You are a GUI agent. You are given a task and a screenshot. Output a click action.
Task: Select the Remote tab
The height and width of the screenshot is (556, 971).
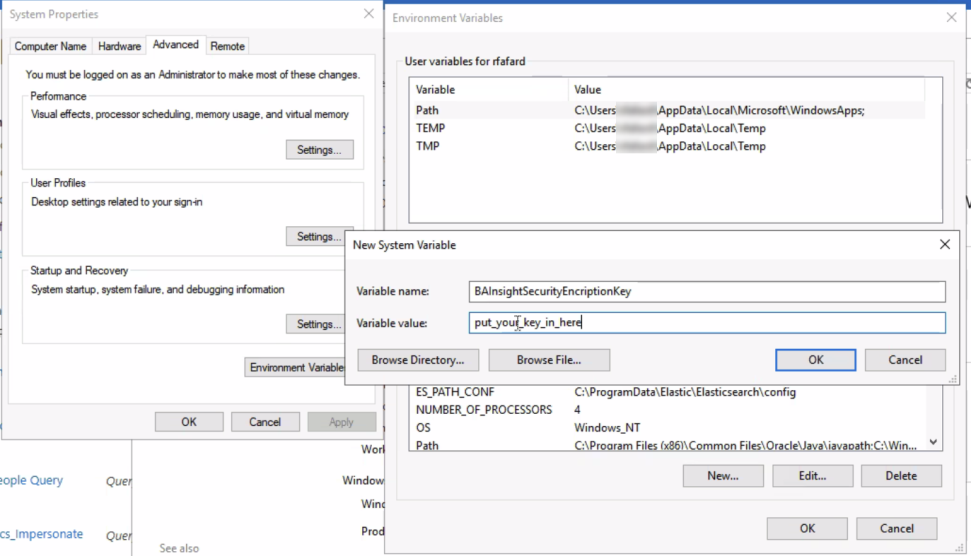[227, 46]
